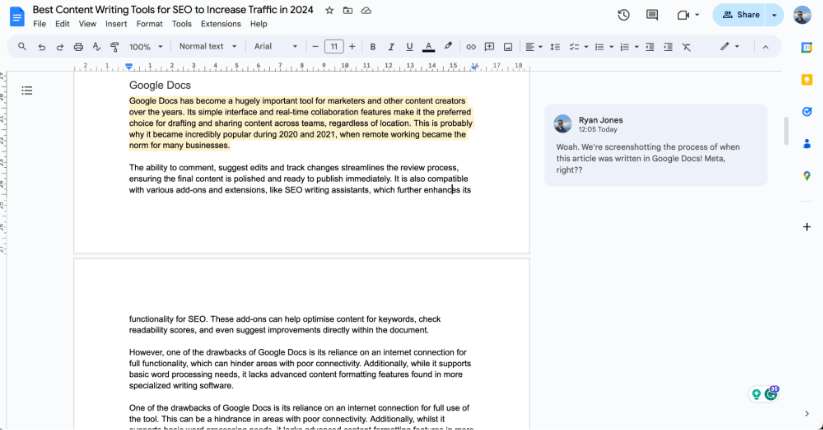Insert an image from toolbar
823x430 pixels.
508,47
